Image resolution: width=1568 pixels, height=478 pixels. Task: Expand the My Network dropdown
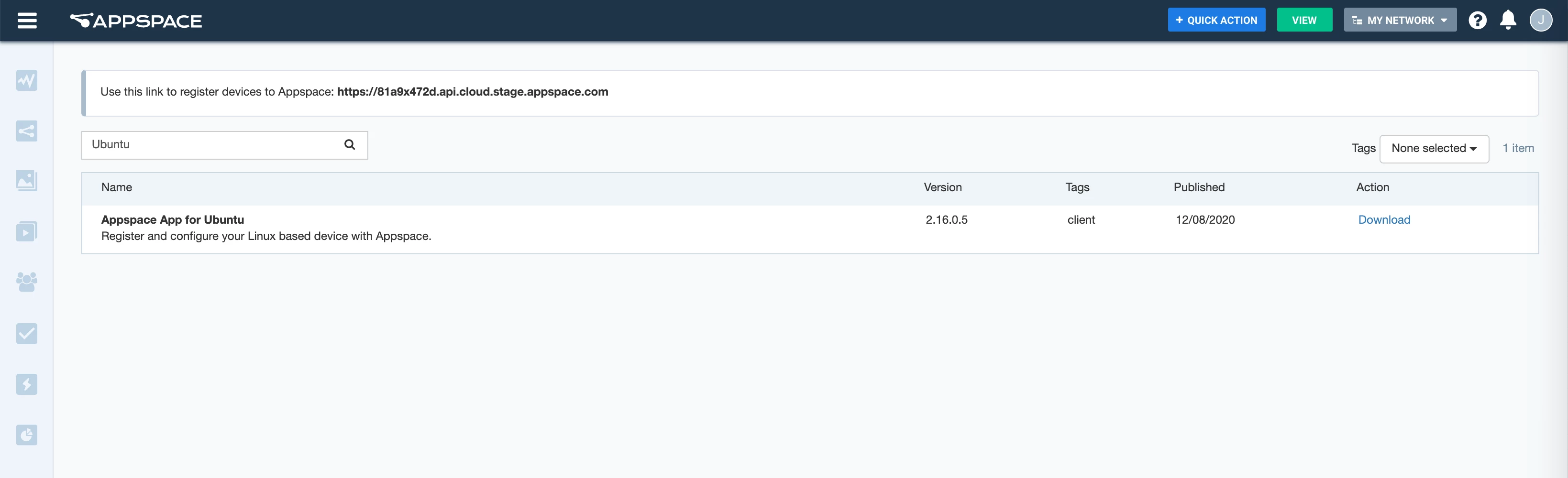pos(1400,20)
